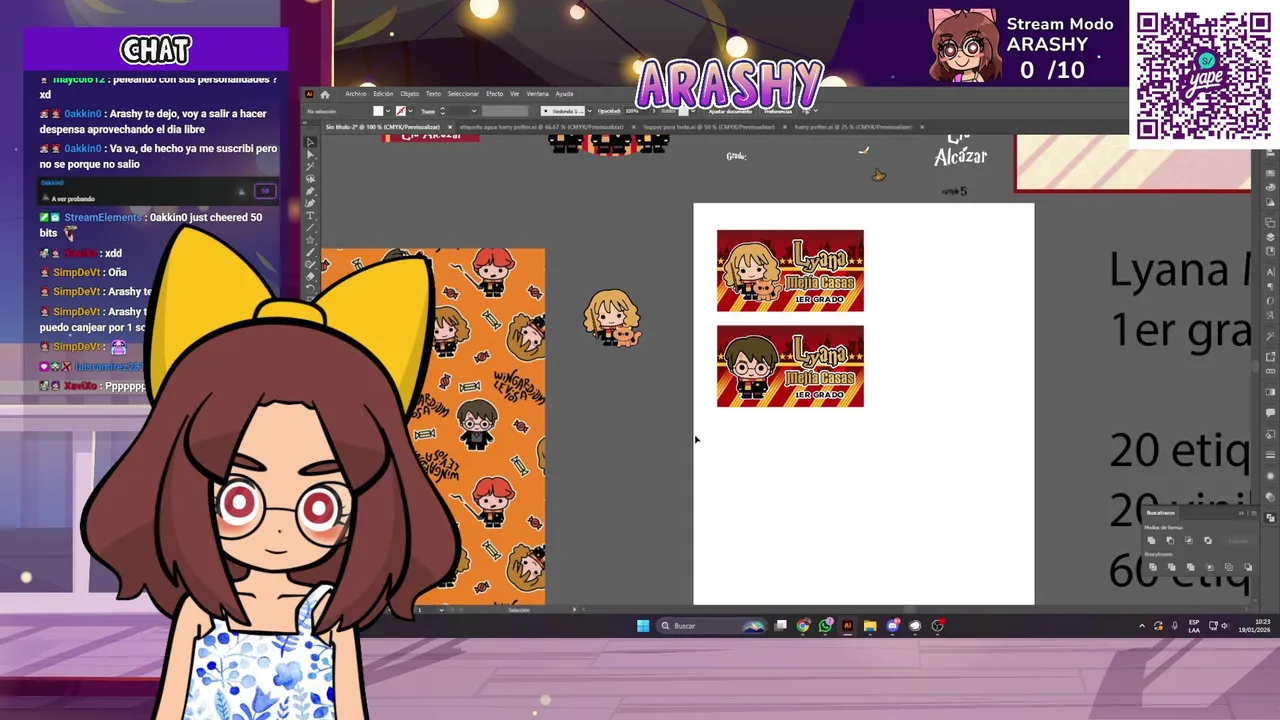Click Pathfinder Unite shape mode icon
1280x720 pixels.
[x=1151, y=540]
